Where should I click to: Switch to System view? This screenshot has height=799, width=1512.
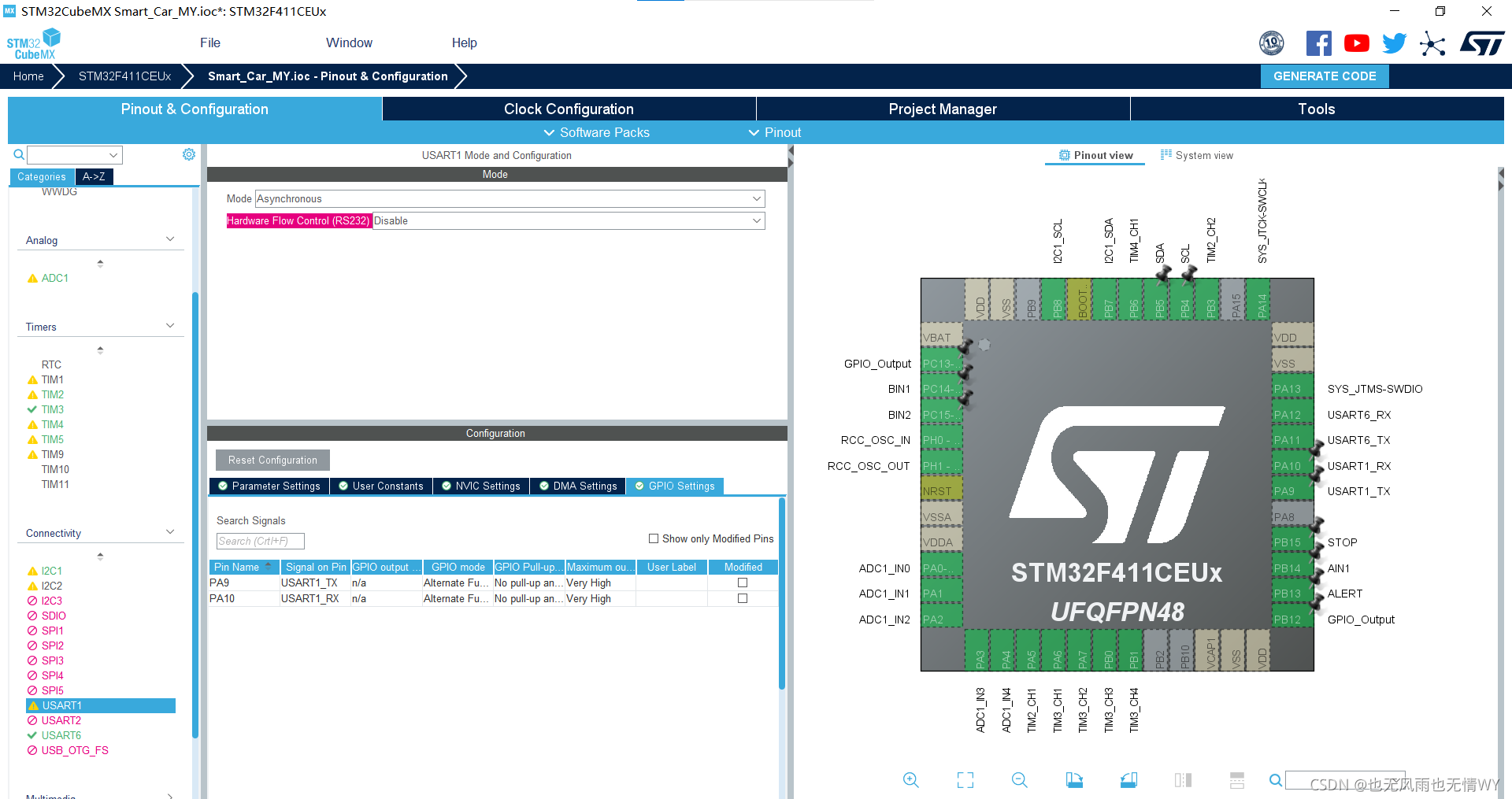[1197, 155]
